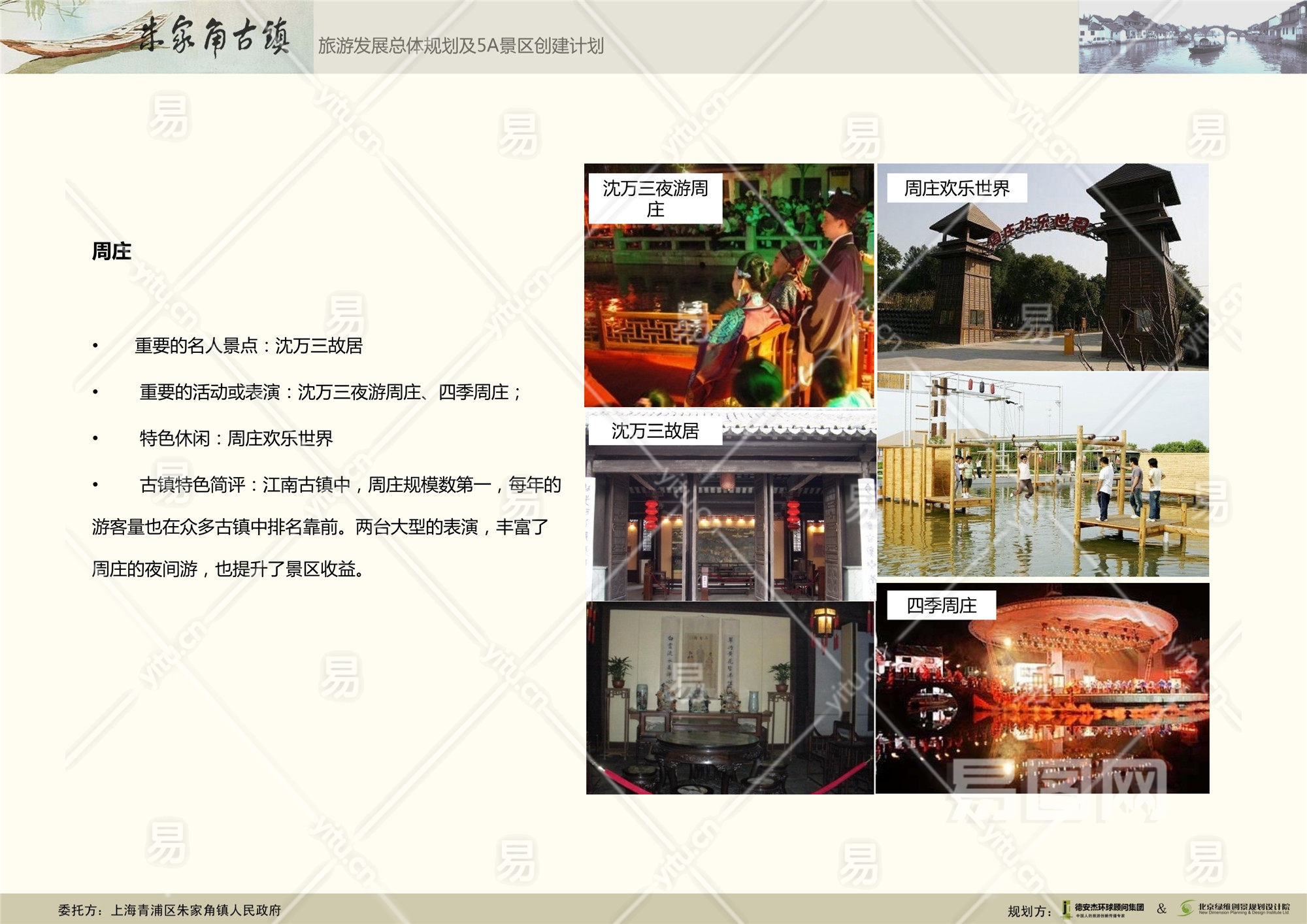Image resolution: width=1307 pixels, height=924 pixels.
Task: Select the 四季周庄 photo label
Action: [x=941, y=605]
